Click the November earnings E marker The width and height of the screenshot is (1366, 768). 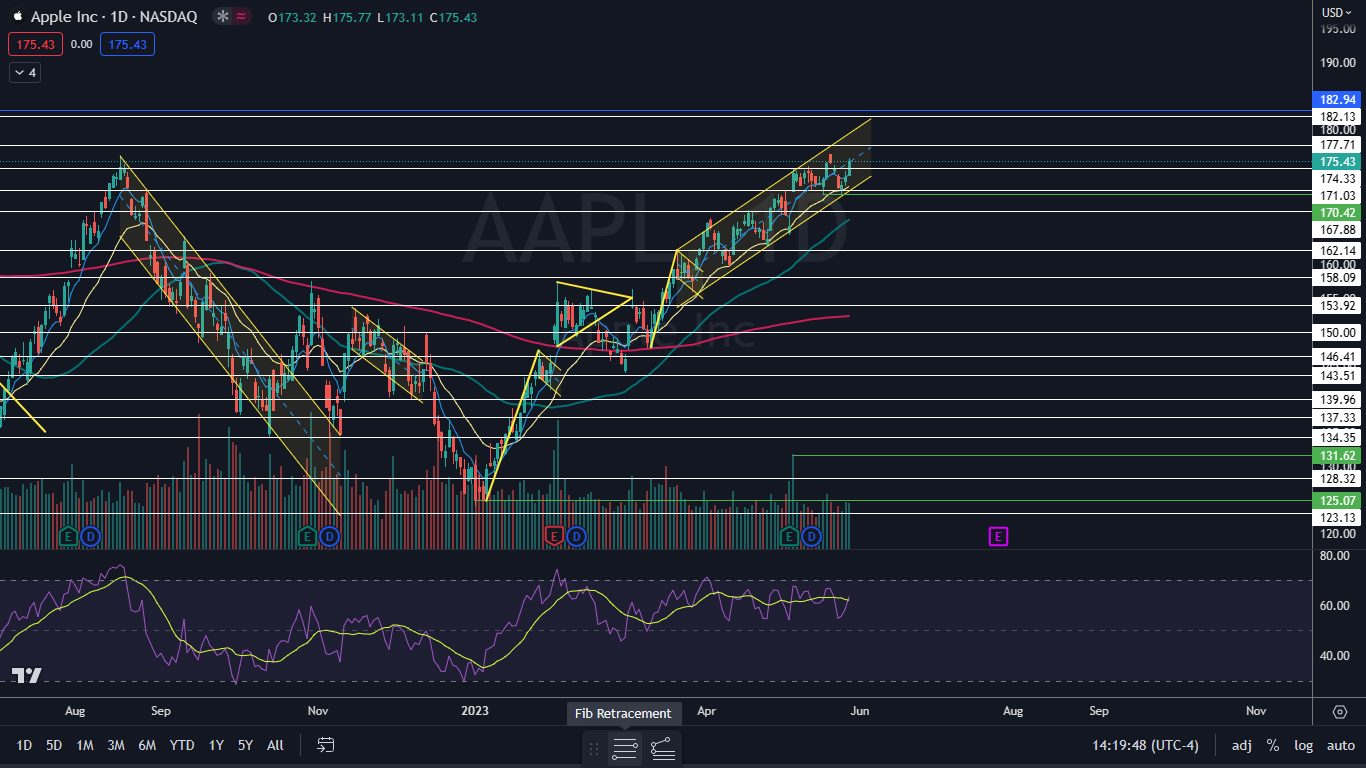307,536
